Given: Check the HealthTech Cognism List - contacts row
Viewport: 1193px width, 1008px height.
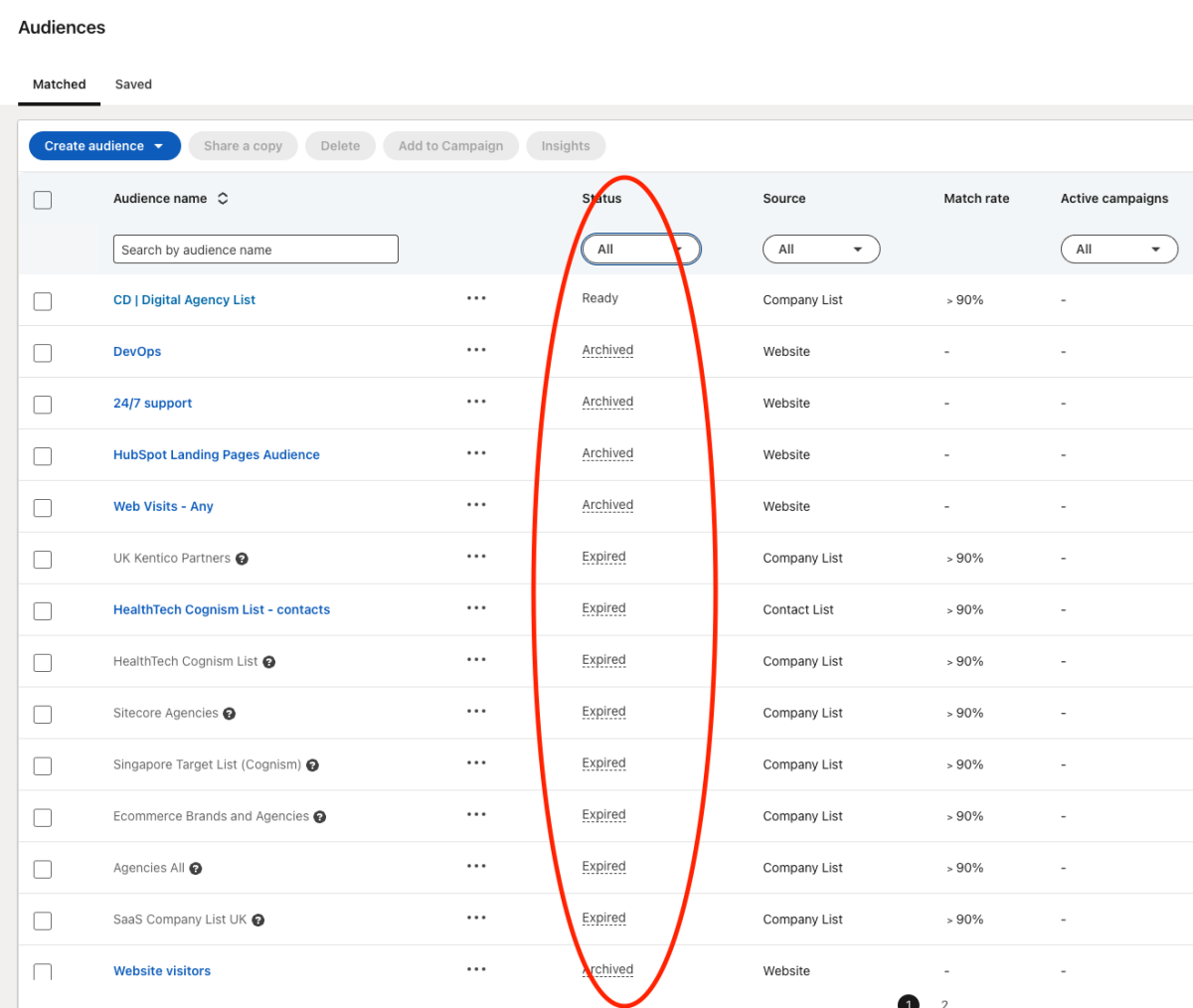Looking at the screenshot, I should 43,611.
